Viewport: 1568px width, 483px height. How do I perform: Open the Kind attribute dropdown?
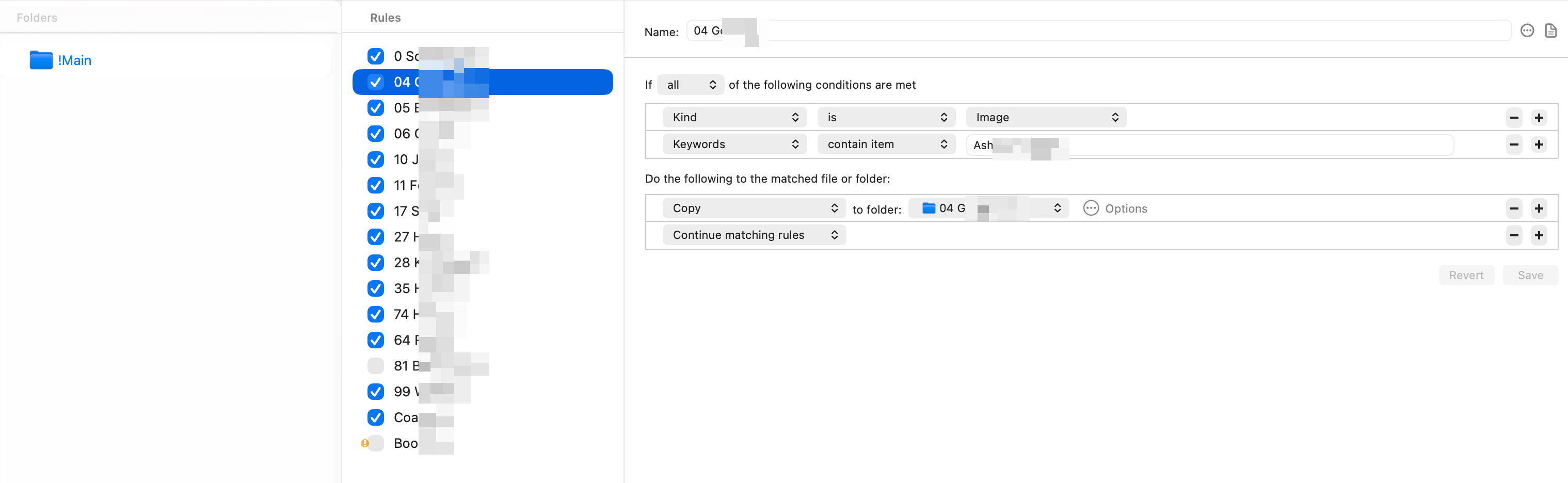pyautogui.click(x=734, y=118)
